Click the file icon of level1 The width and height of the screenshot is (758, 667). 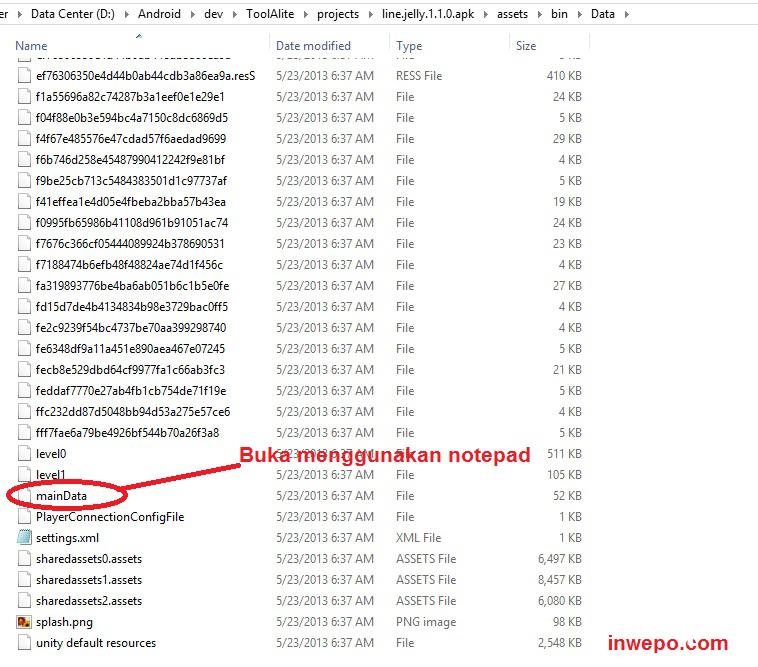click(24, 474)
